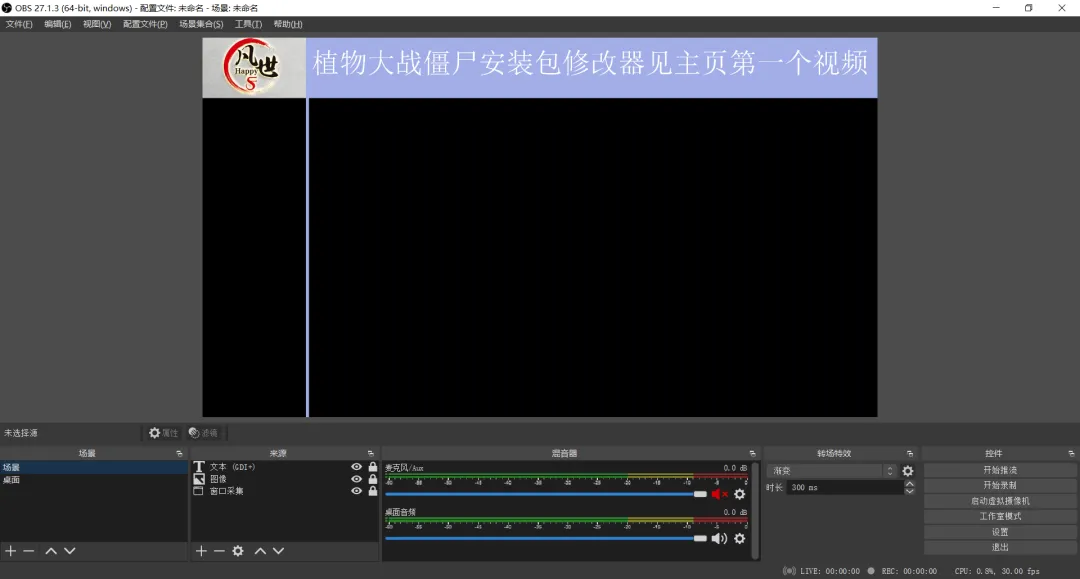Open the 帮助(H) menu
1080x579 pixels.
pyautogui.click(x=288, y=24)
